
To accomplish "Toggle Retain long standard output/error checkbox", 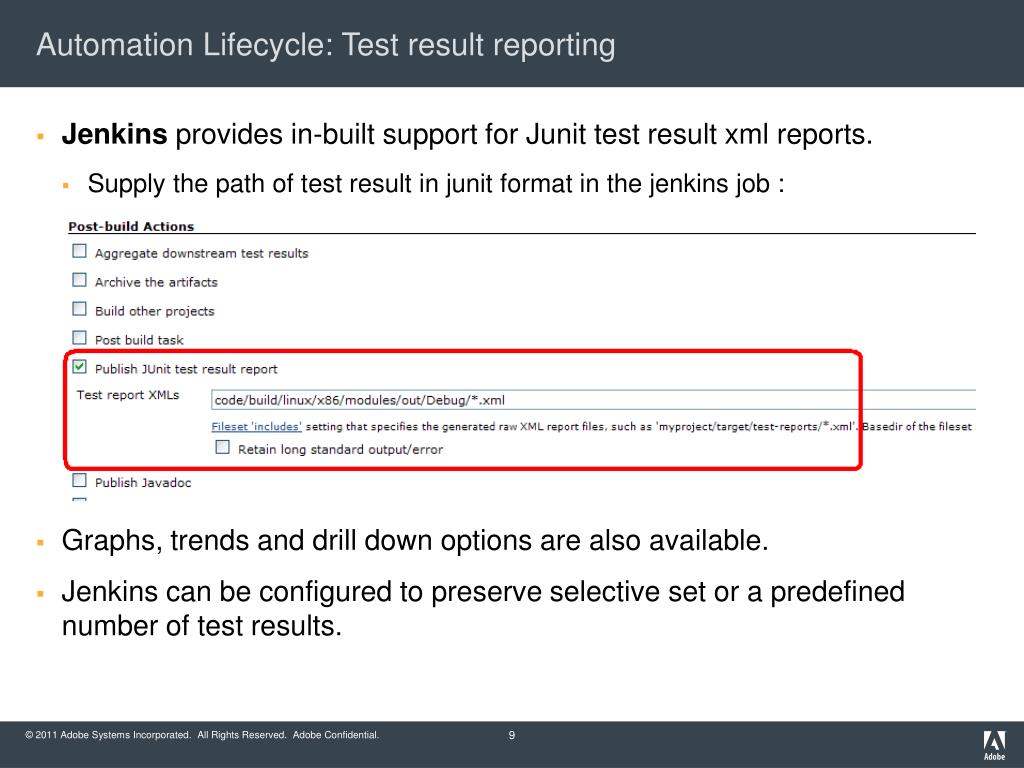I will coord(223,447).
